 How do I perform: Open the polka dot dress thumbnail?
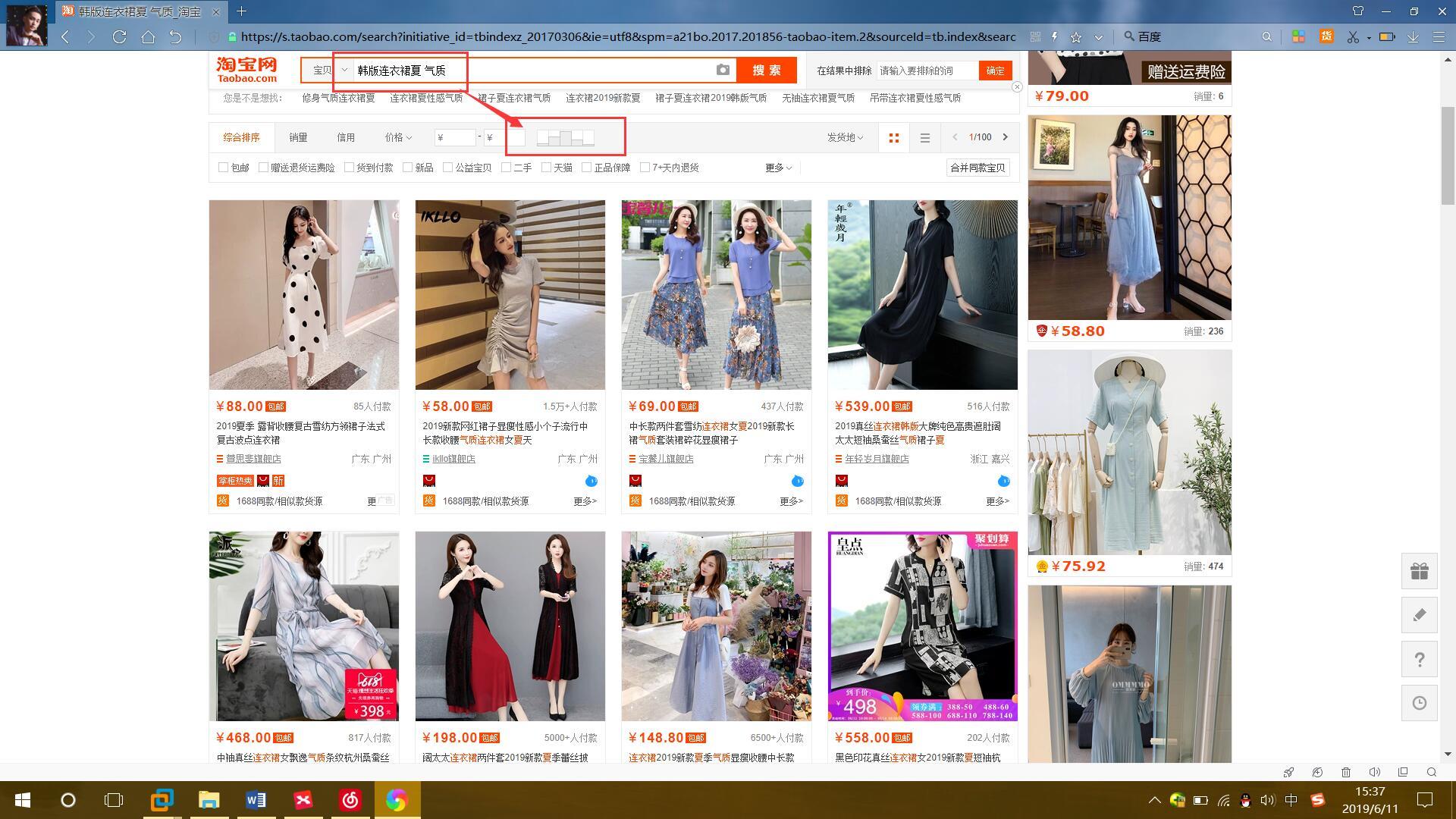click(303, 295)
